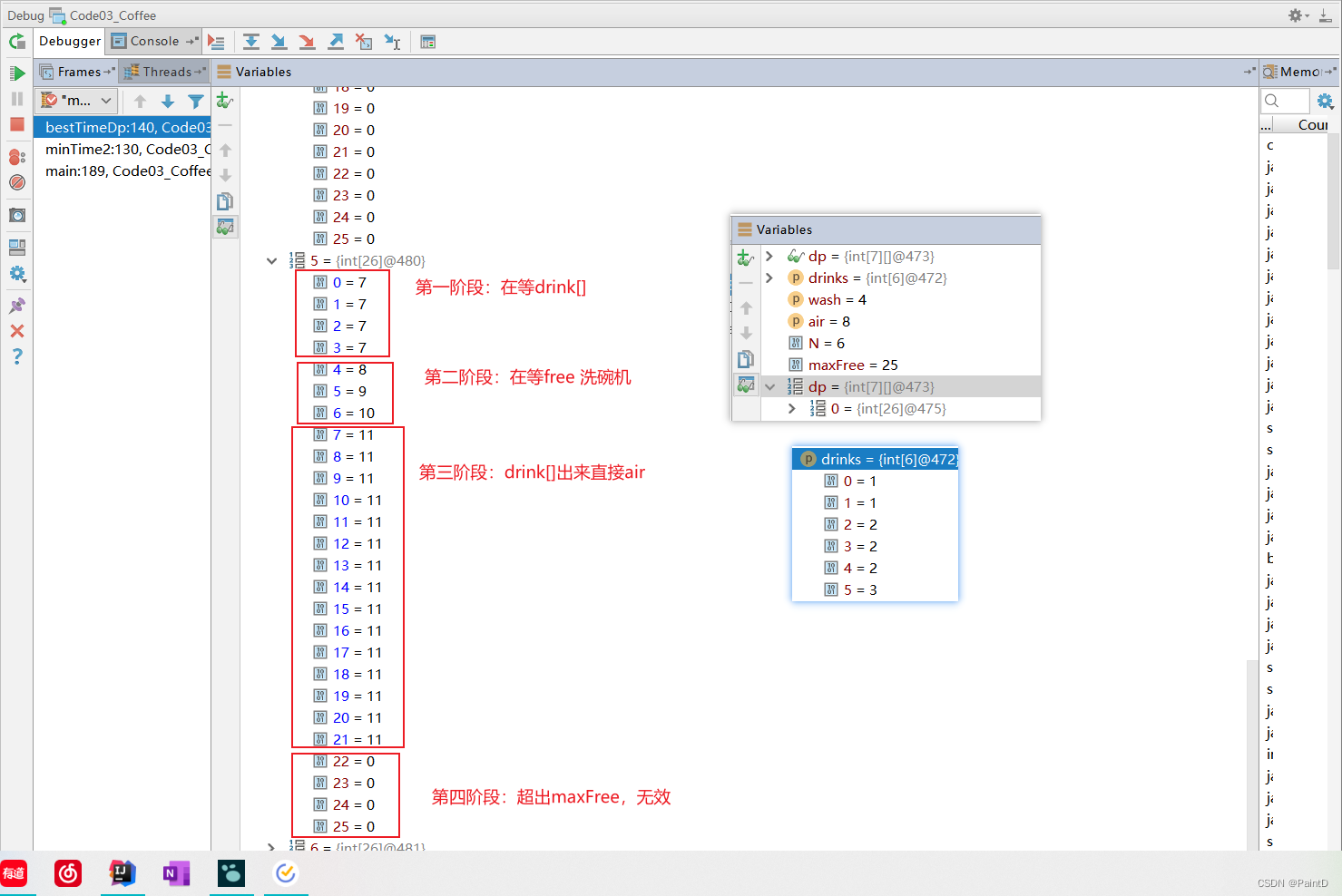Click the Memory search field
Screen dimensions: 1342x896
coord(1286,101)
